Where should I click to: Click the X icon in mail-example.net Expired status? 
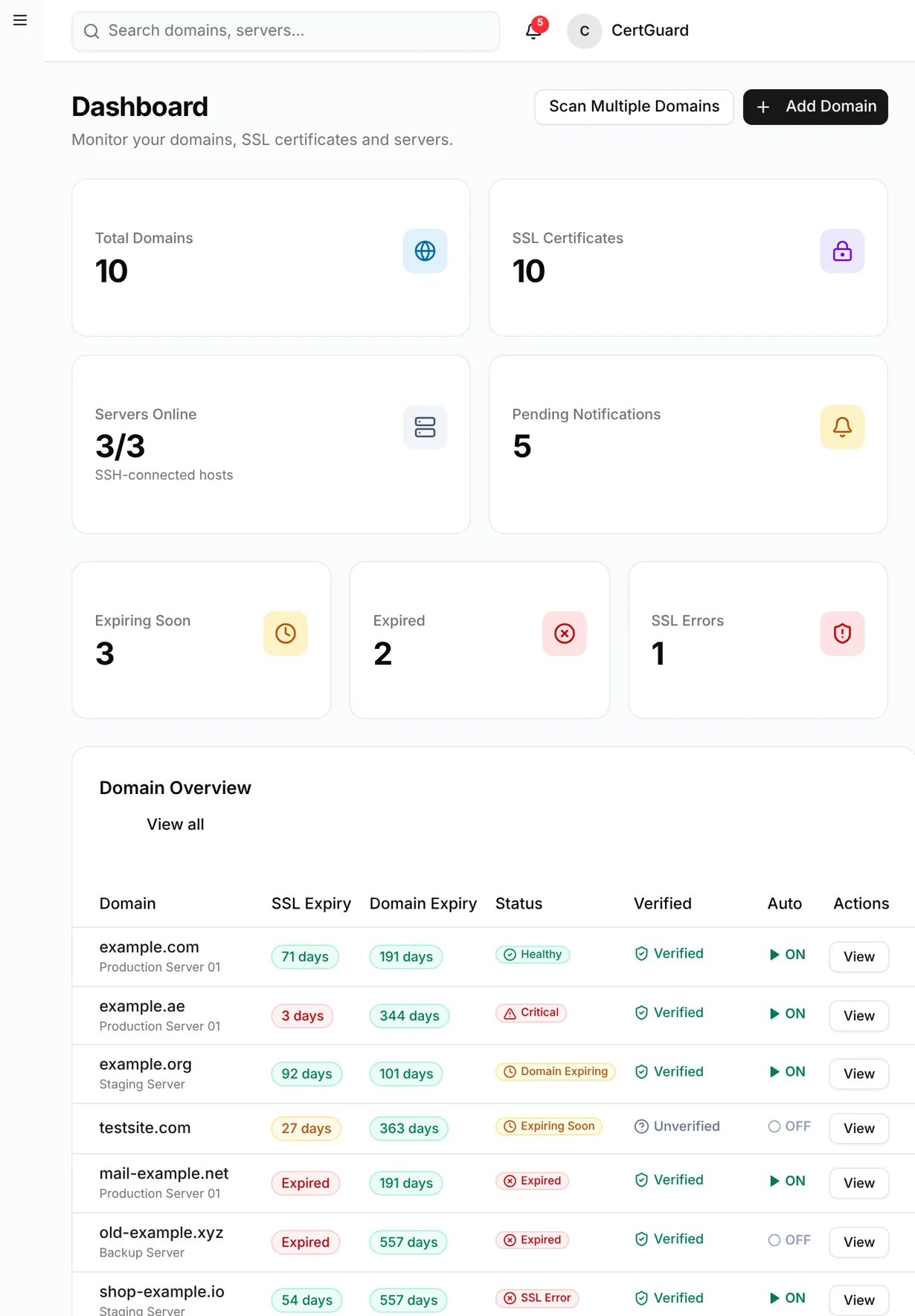510,1181
